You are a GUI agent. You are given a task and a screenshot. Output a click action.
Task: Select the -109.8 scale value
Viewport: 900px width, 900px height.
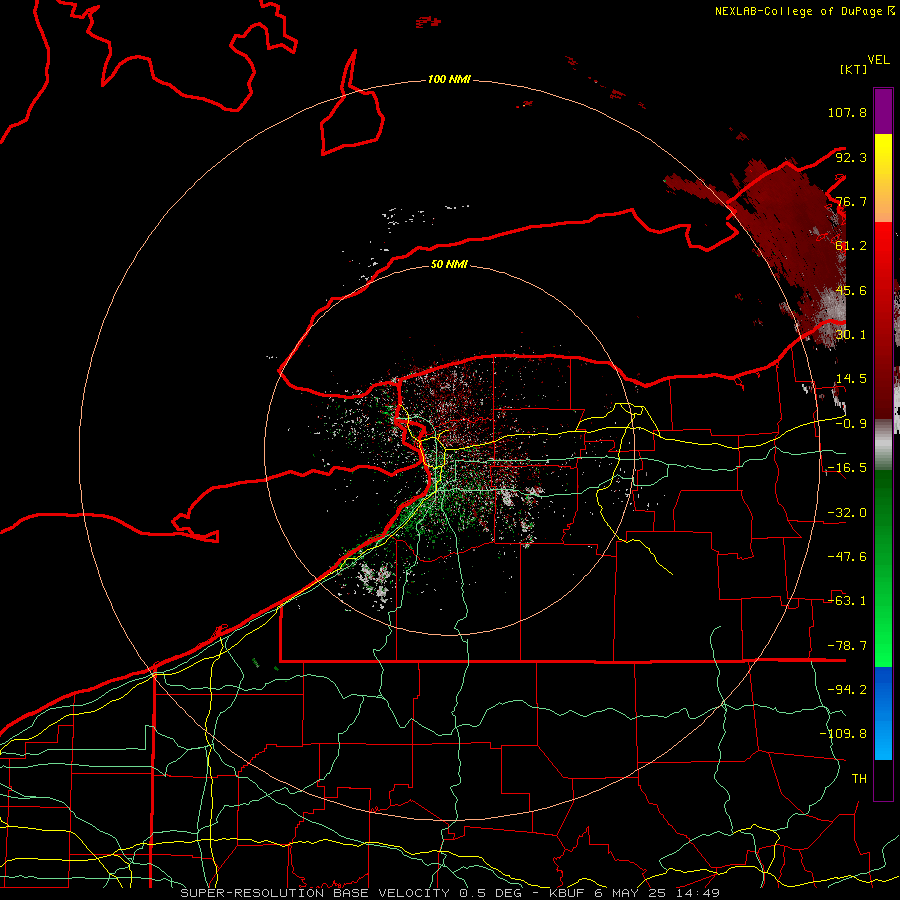[x=843, y=734]
